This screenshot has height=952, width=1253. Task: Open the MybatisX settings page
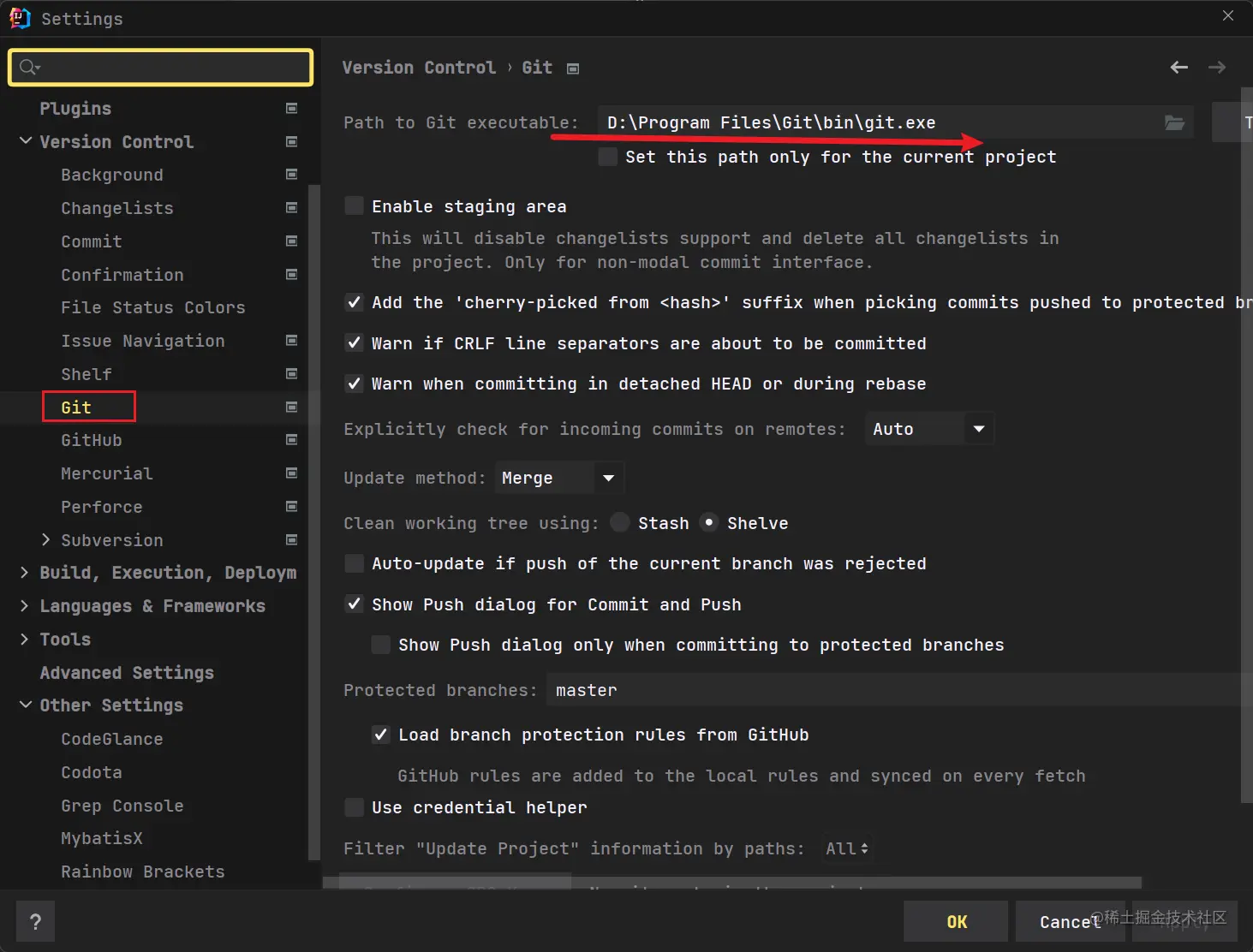[x=102, y=838]
